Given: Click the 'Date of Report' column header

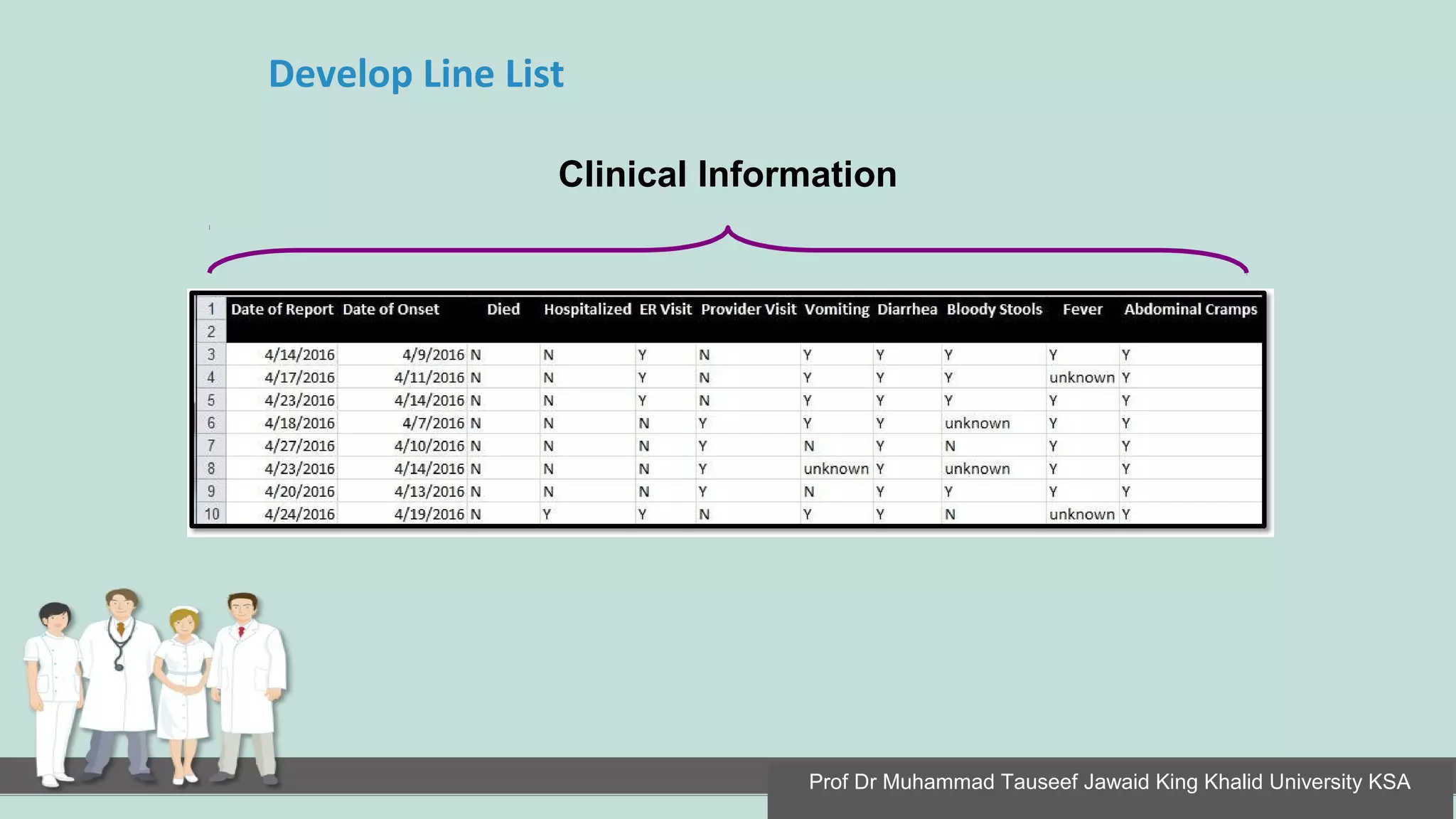Looking at the screenshot, I should tap(282, 309).
